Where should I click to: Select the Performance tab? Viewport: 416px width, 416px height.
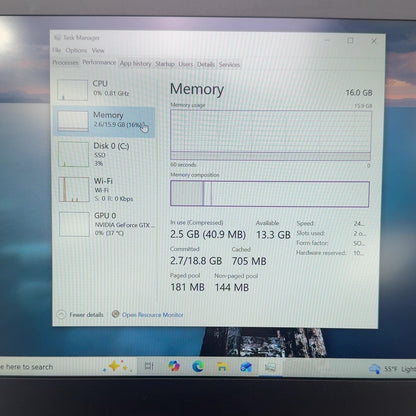99,62
